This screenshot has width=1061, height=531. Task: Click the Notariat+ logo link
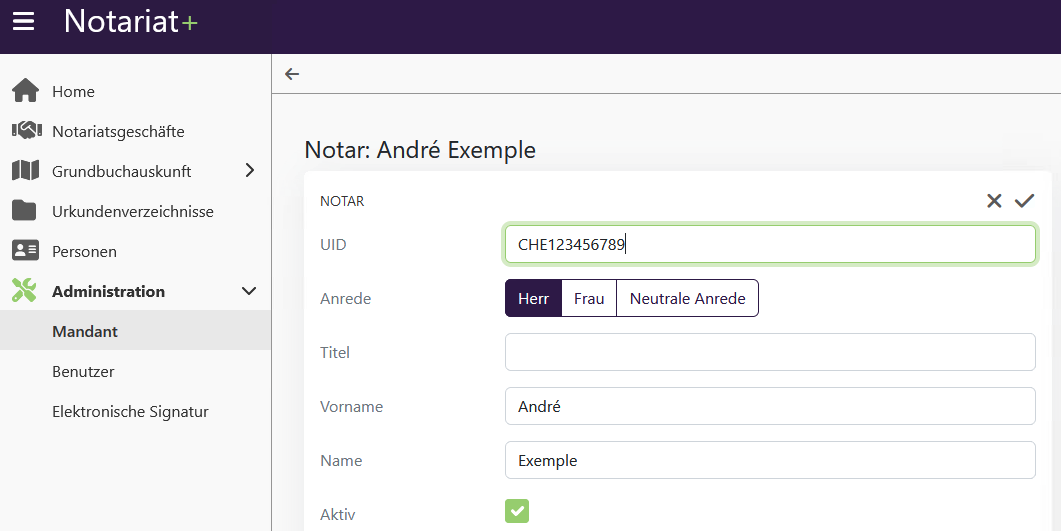tap(130, 21)
